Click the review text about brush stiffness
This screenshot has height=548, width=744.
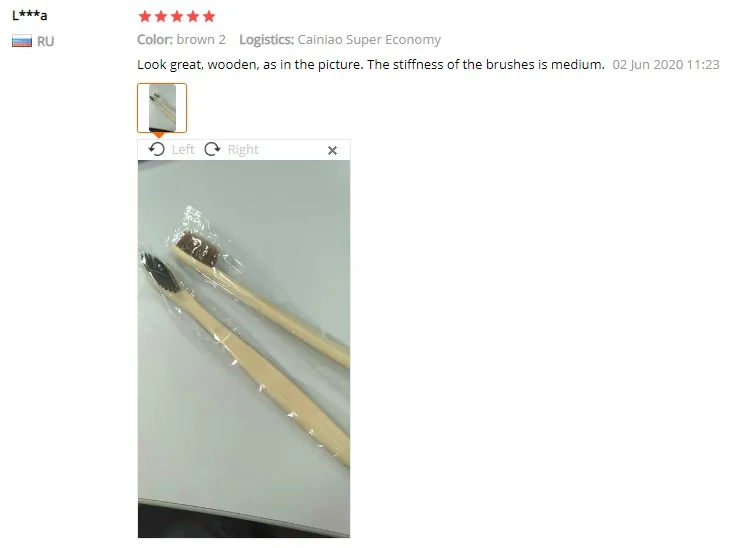pyautogui.click(x=371, y=65)
